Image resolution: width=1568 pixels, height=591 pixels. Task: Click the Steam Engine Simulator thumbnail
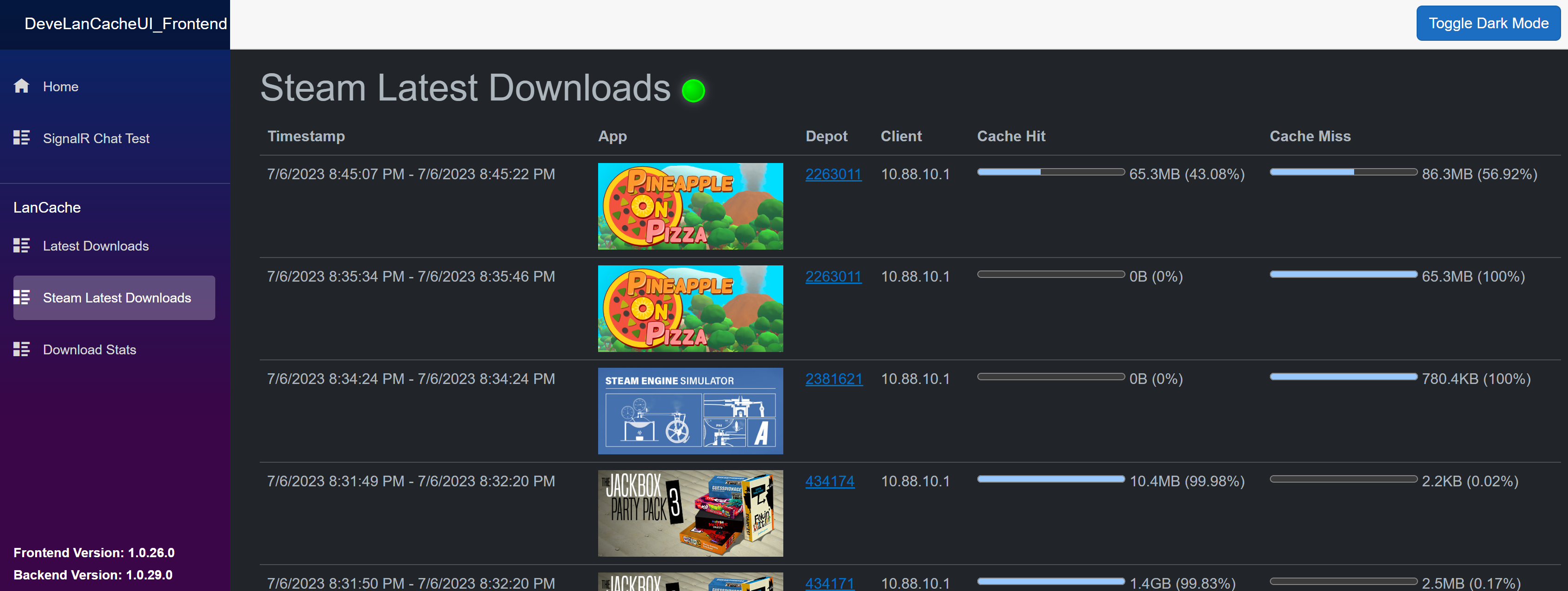(x=690, y=411)
